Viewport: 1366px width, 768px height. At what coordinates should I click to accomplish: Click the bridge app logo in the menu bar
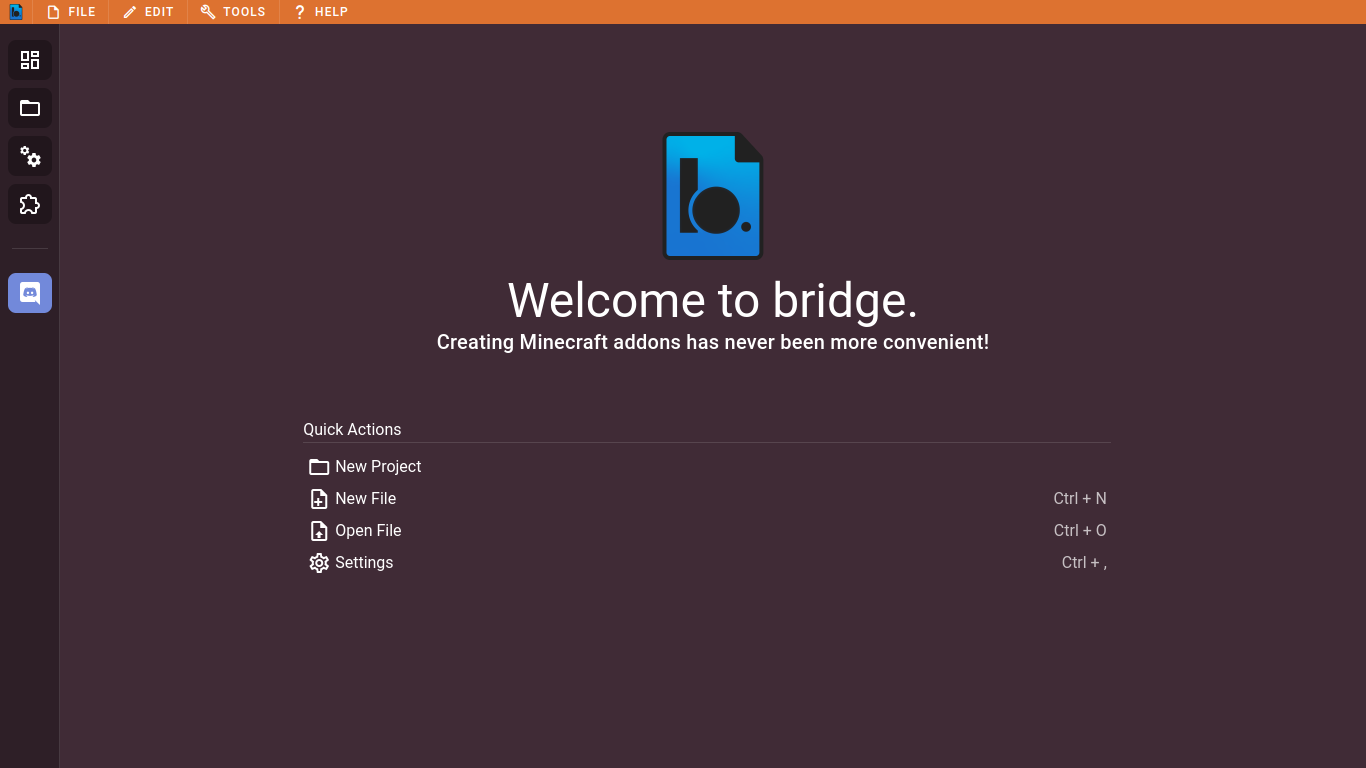point(16,12)
